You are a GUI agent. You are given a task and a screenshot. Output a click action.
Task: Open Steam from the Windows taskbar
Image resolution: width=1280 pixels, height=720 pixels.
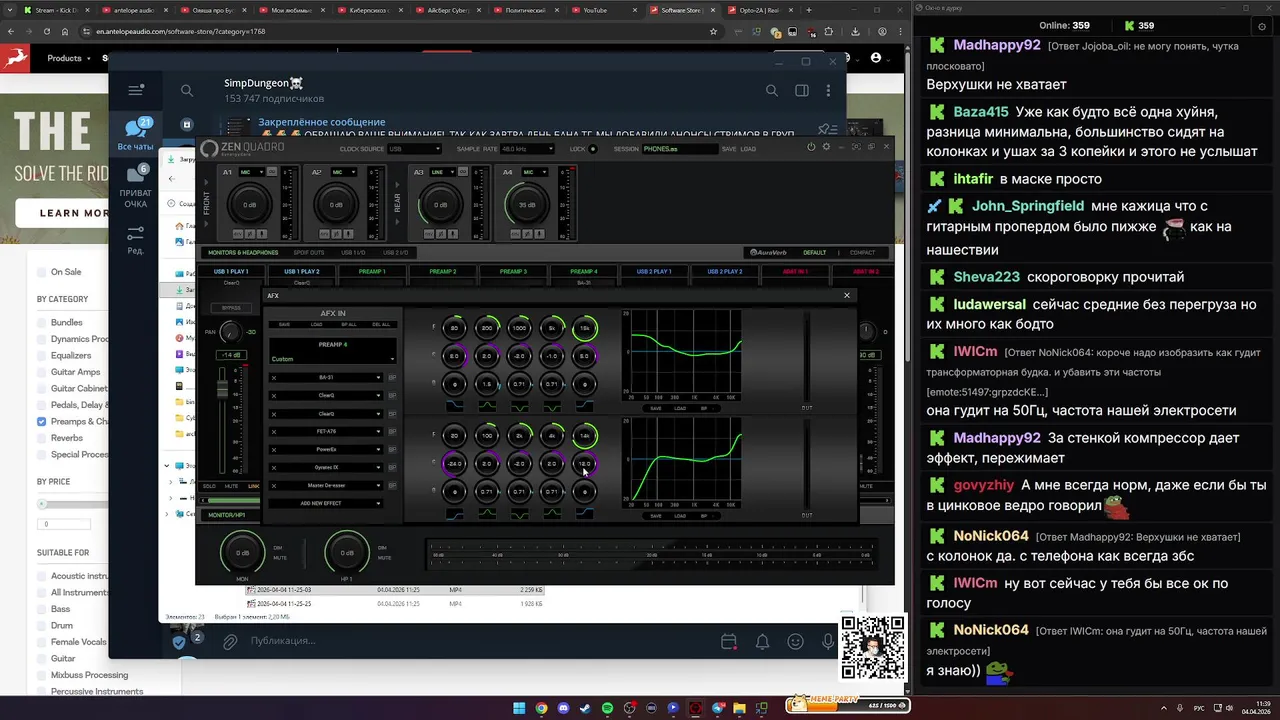pyautogui.click(x=585, y=708)
